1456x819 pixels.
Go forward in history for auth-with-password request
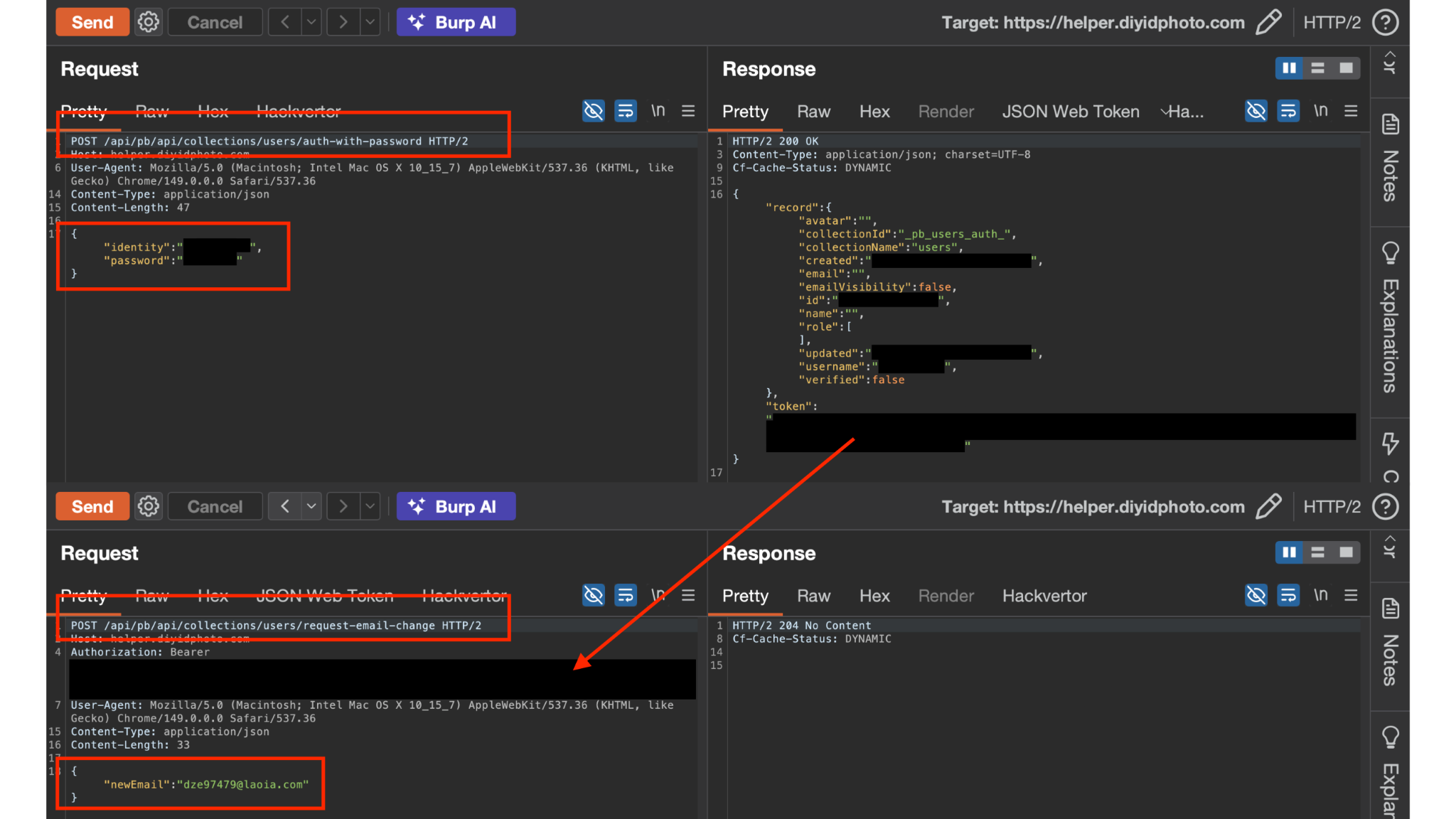343,22
